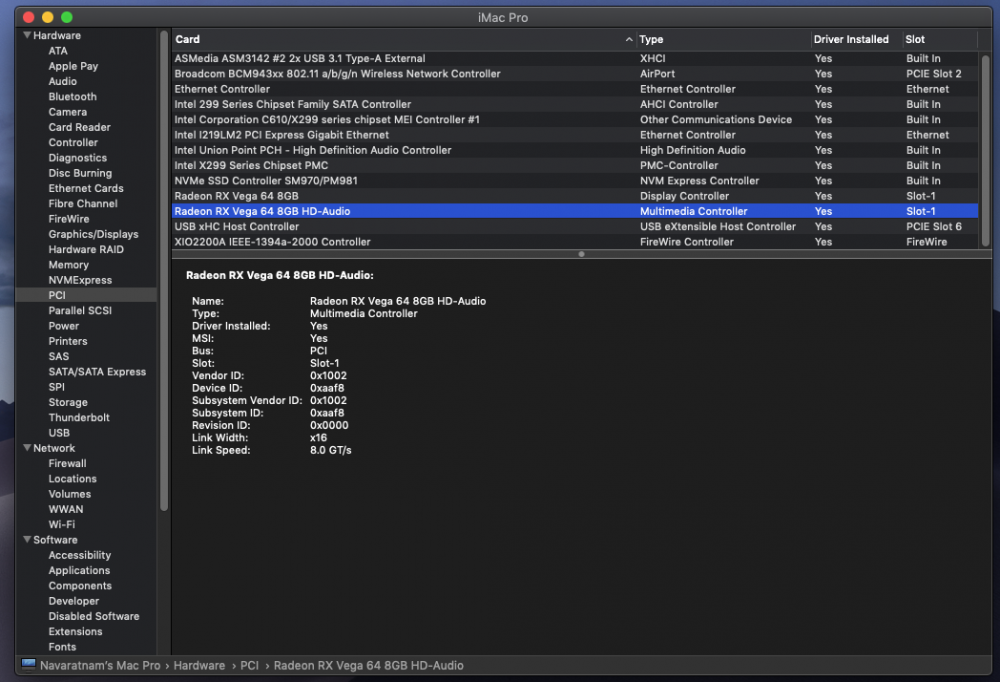
Task: Select the Radeon RX Vega 64 8GB row
Action: click(x=575, y=196)
